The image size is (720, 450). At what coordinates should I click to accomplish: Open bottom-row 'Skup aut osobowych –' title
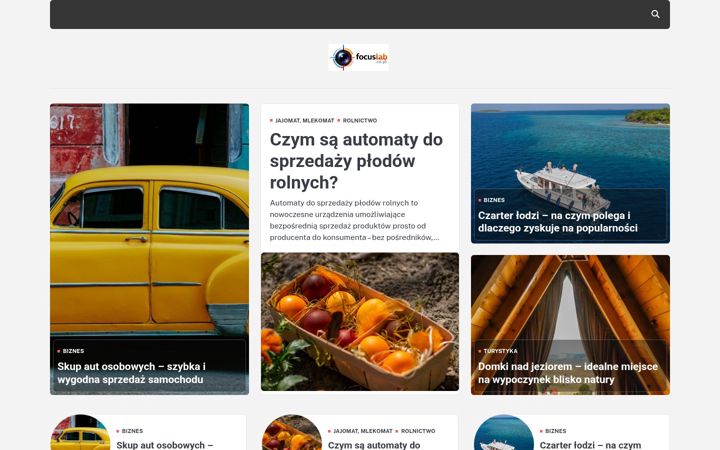pyautogui.click(x=164, y=445)
